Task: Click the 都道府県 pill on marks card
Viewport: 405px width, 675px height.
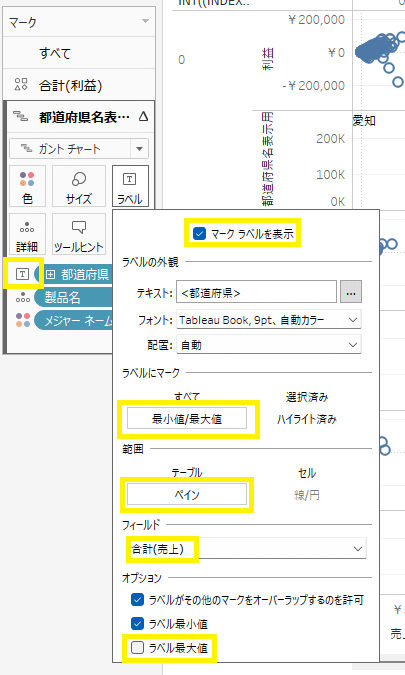Action: 73,274
